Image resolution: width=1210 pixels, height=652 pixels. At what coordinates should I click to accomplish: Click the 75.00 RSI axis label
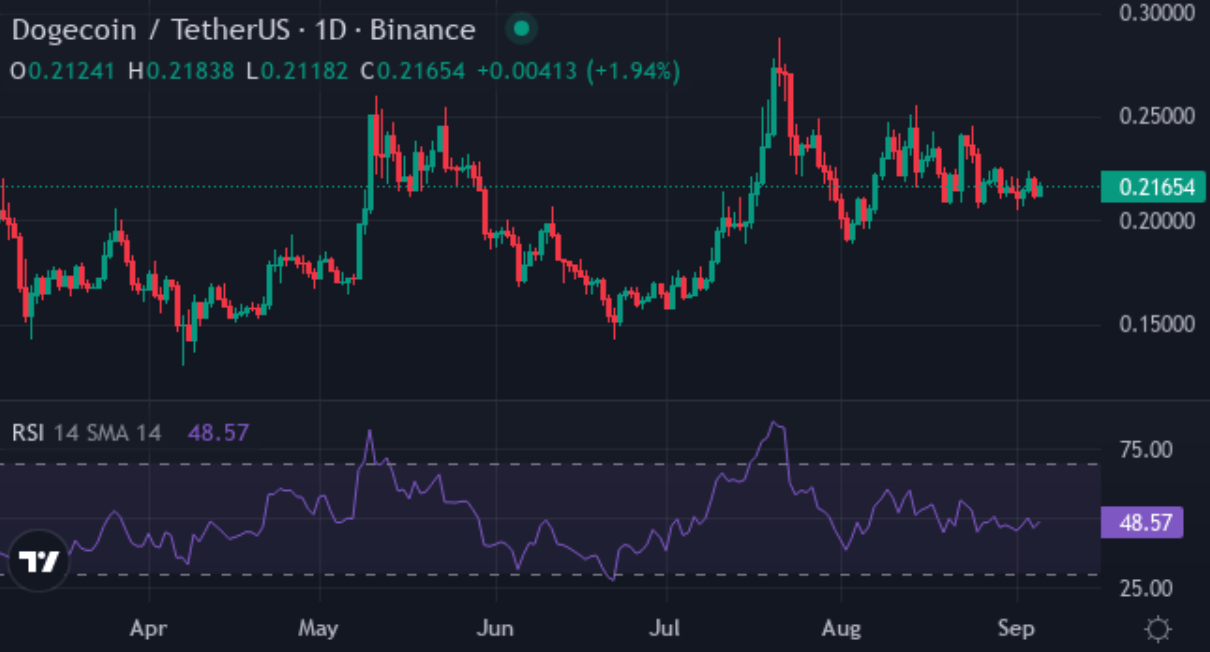click(1145, 450)
